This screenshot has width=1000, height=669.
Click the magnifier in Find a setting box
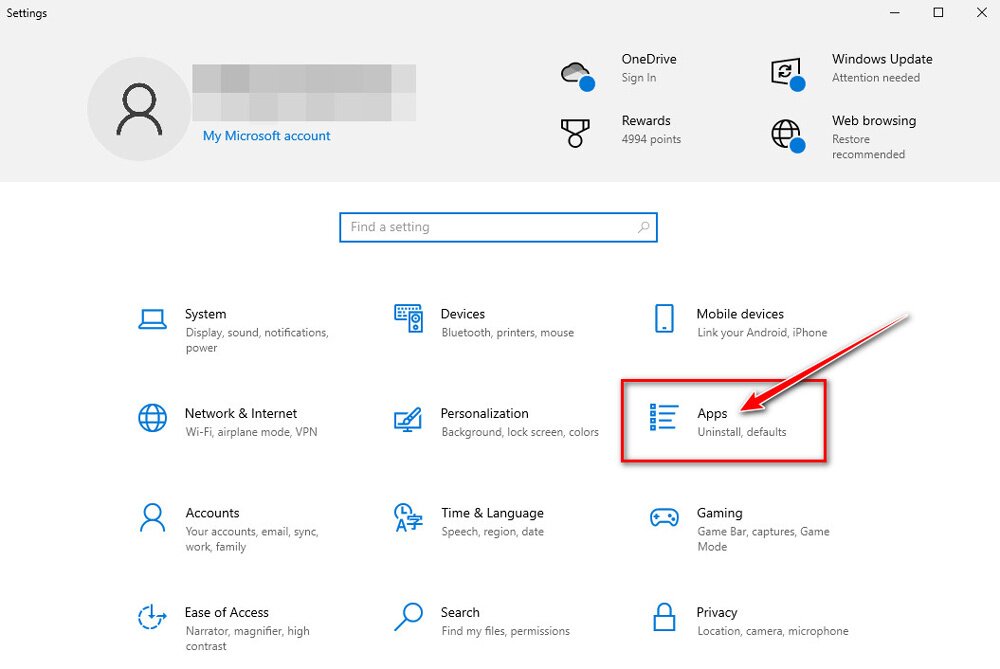pyautogui.click(x=643, y=227)
